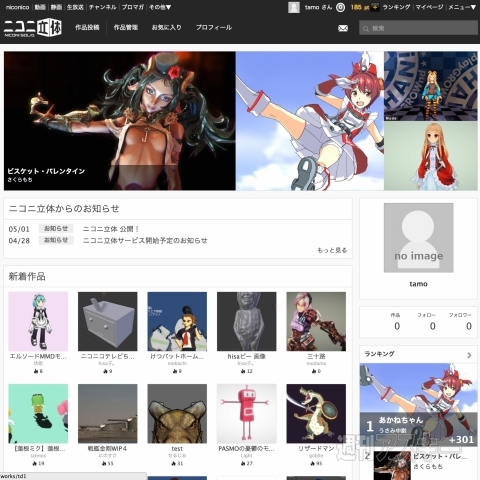The height and width of the screenshot is (480, 480).
Task: Open the ブロマガ top menu link
Action: (x=132, y=7)
